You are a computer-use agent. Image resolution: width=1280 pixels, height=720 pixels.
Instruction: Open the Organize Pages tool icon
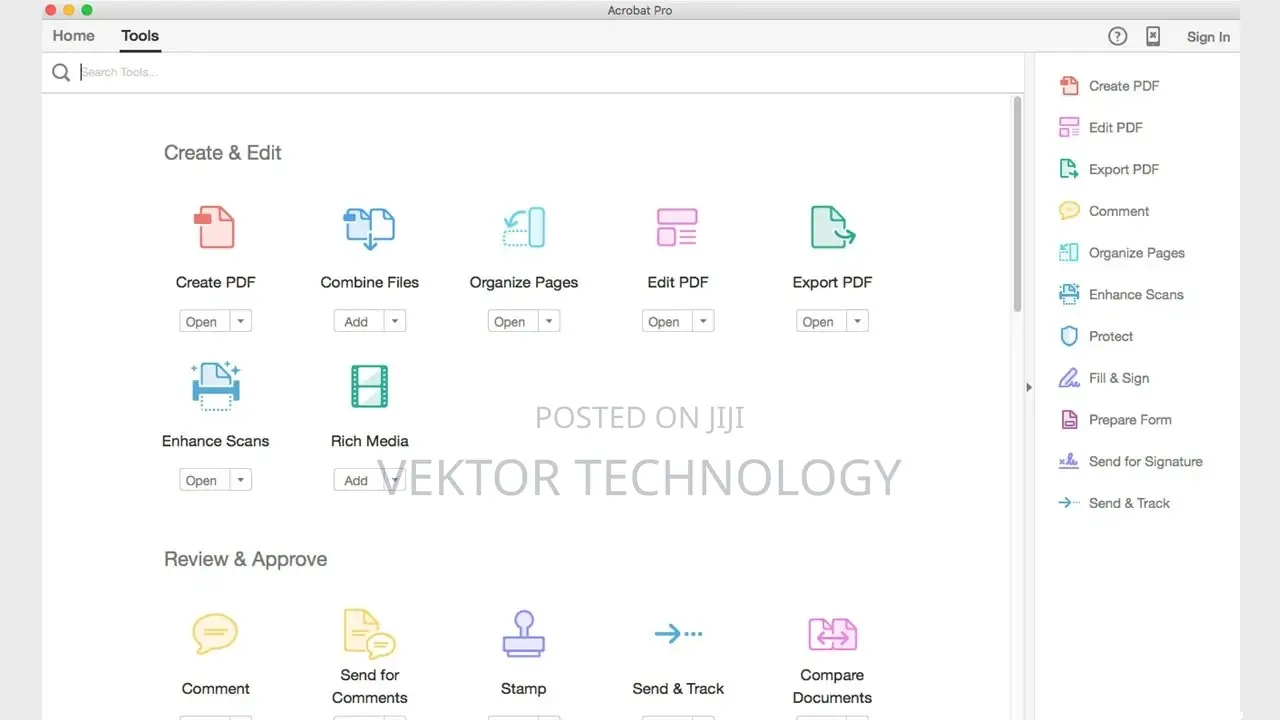coord(523,227)
